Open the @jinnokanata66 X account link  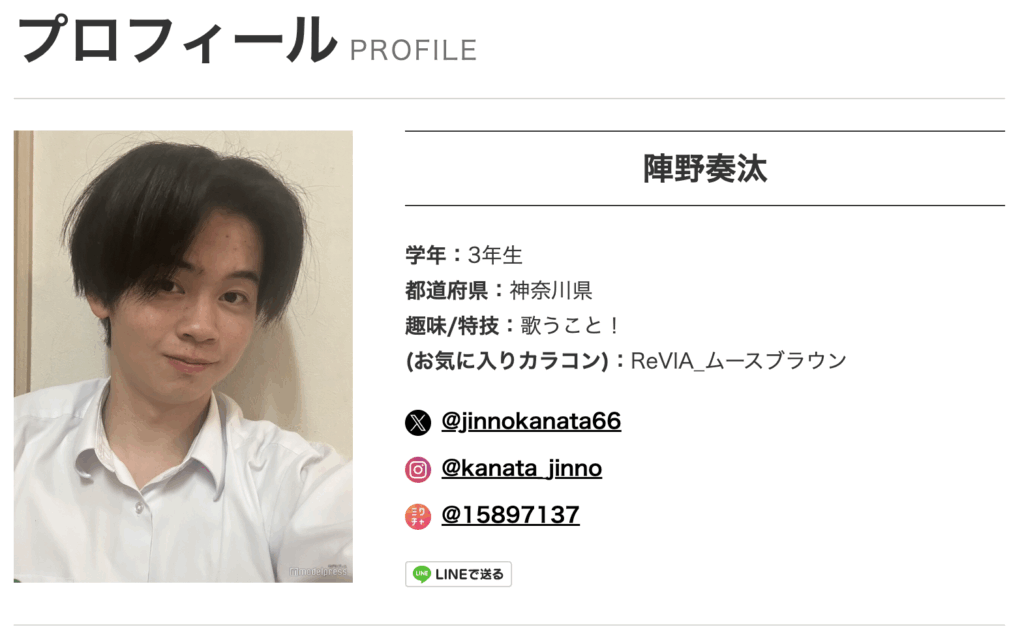[x=531, y=421]
